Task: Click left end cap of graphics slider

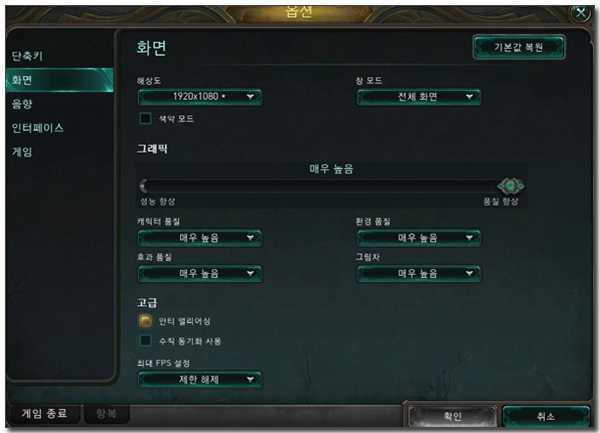Action: pos(143,186)
